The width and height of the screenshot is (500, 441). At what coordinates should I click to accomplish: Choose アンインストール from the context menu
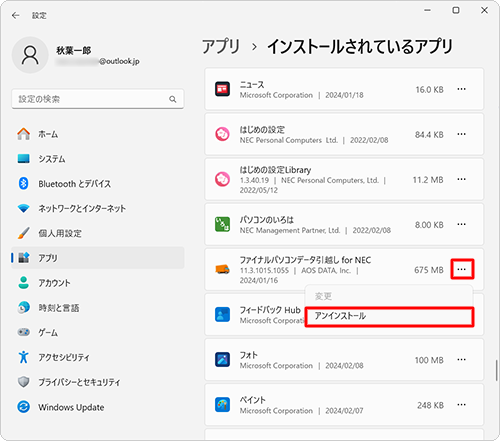[389, 316]
